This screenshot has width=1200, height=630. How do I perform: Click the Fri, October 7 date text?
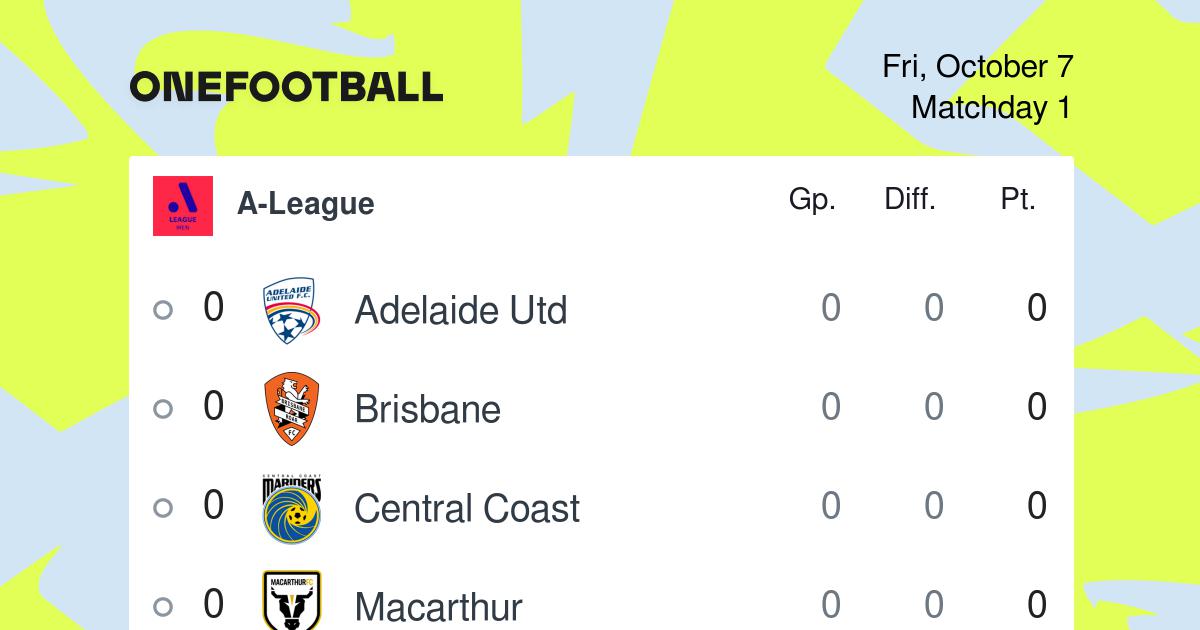(978, 67)
